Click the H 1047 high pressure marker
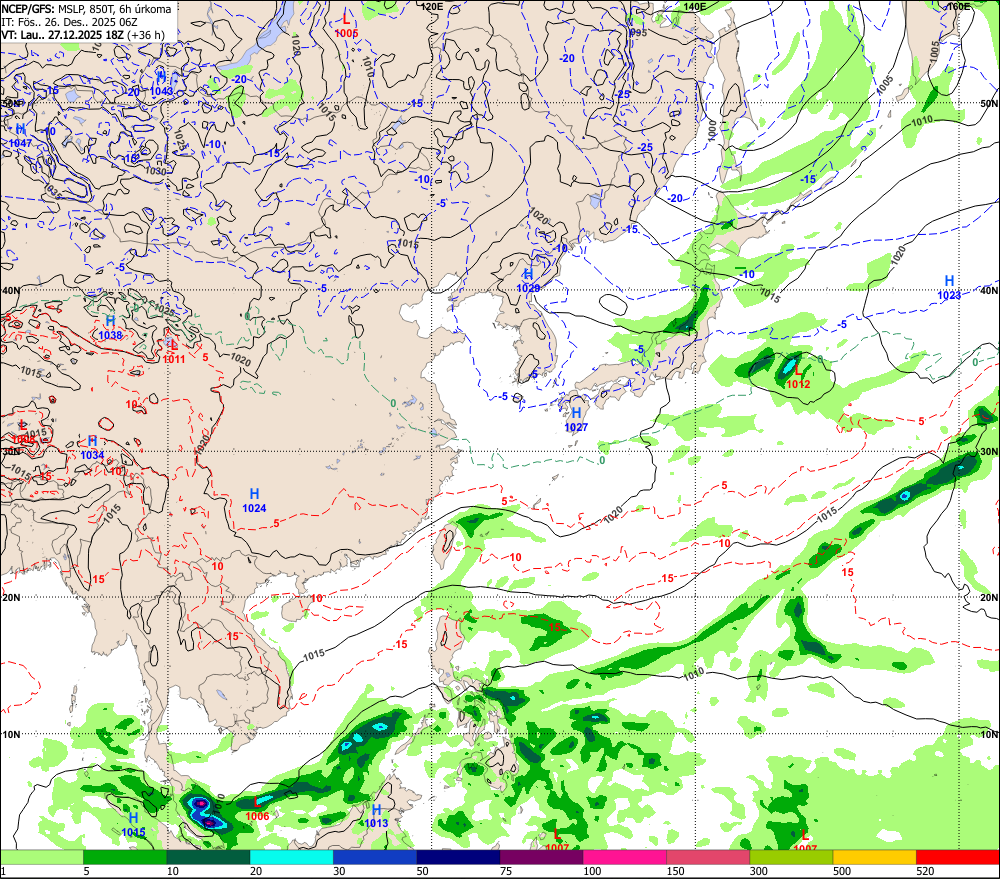Image resolution: width=1000 pixels, height=879 pixels. tap(20, 137)
